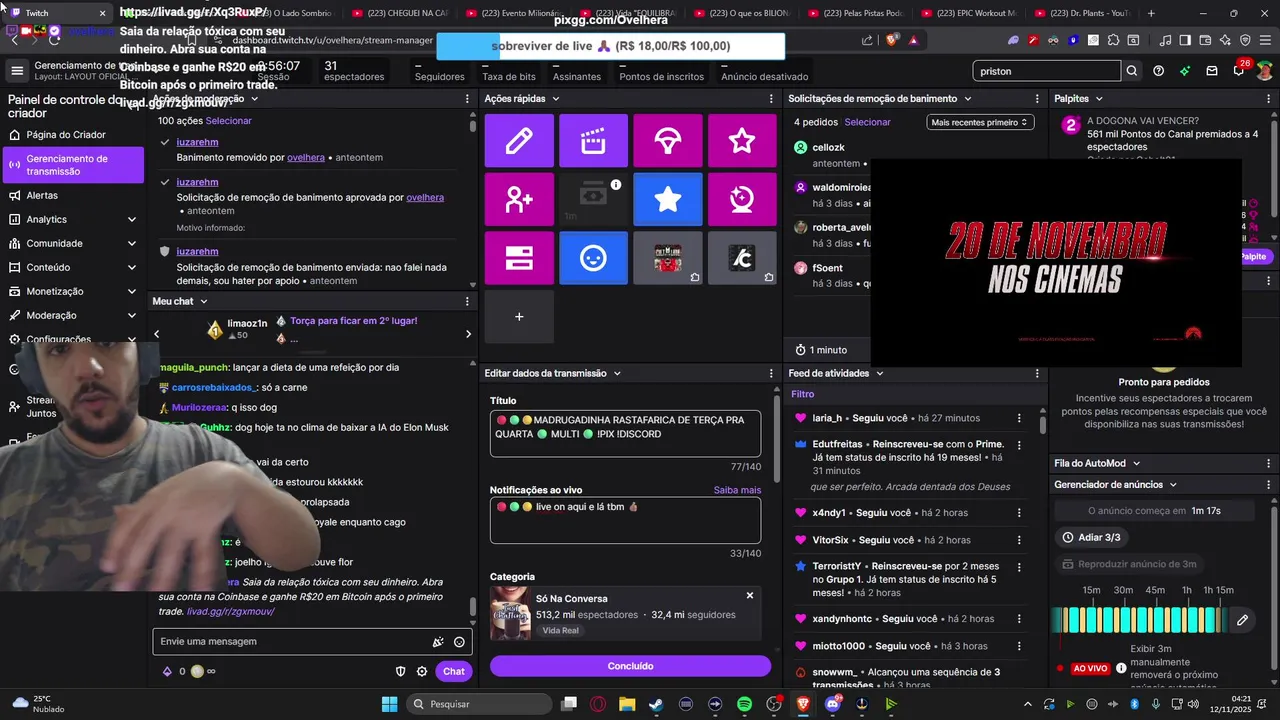Image resolution: width=1280 pixels, height=720 pixels.
Task: Expand the Gerenciador de anúncios dropdown
Action: [1173, 484]
